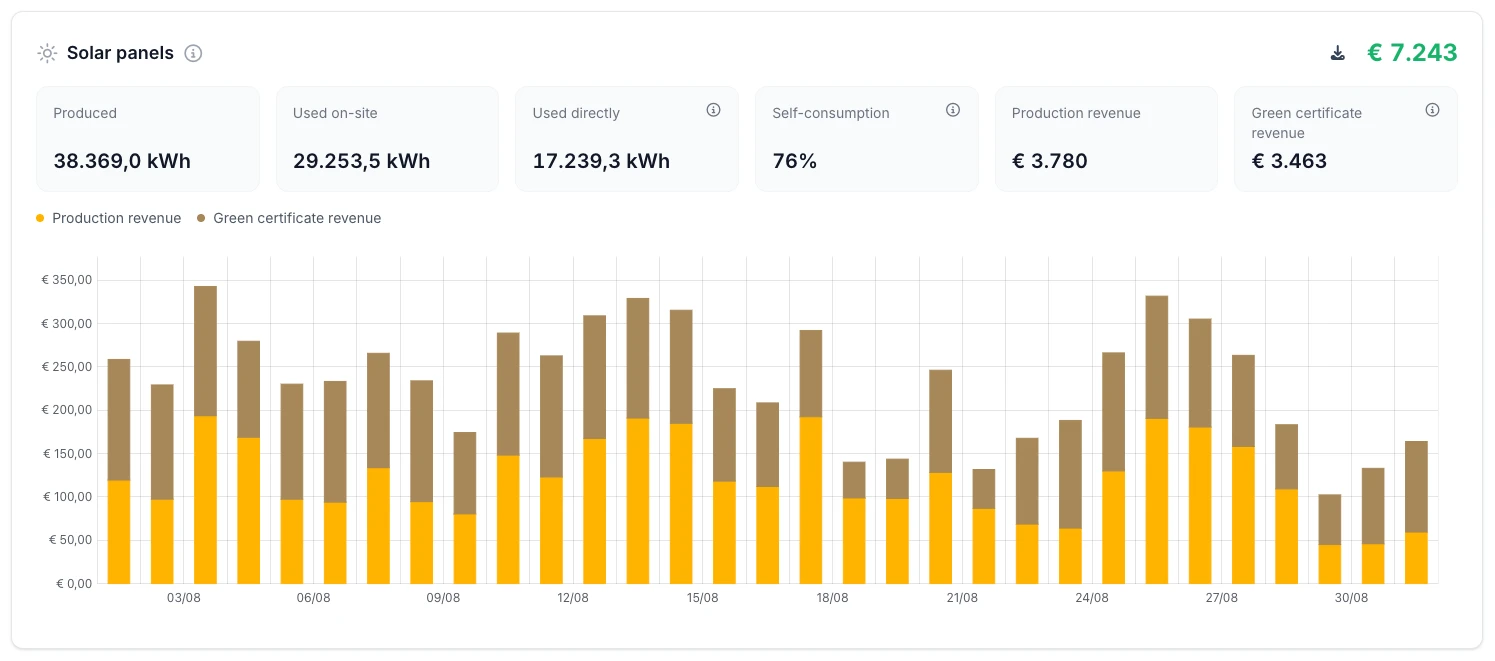
Task: Click the € 7.243 total amount
Action: pos(1412,53)
